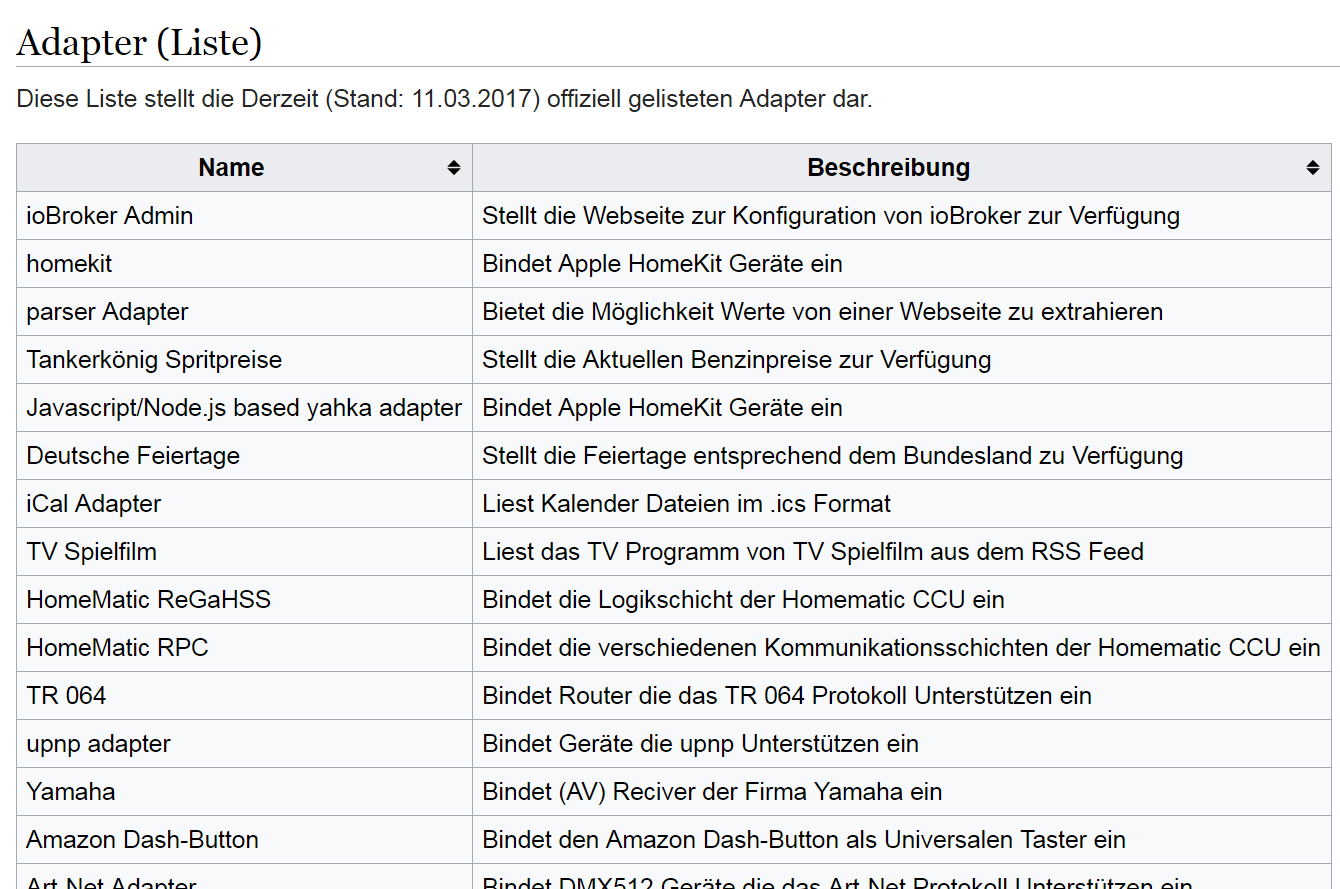Sort table by Name header text
1340x889 pixels.
231,168
